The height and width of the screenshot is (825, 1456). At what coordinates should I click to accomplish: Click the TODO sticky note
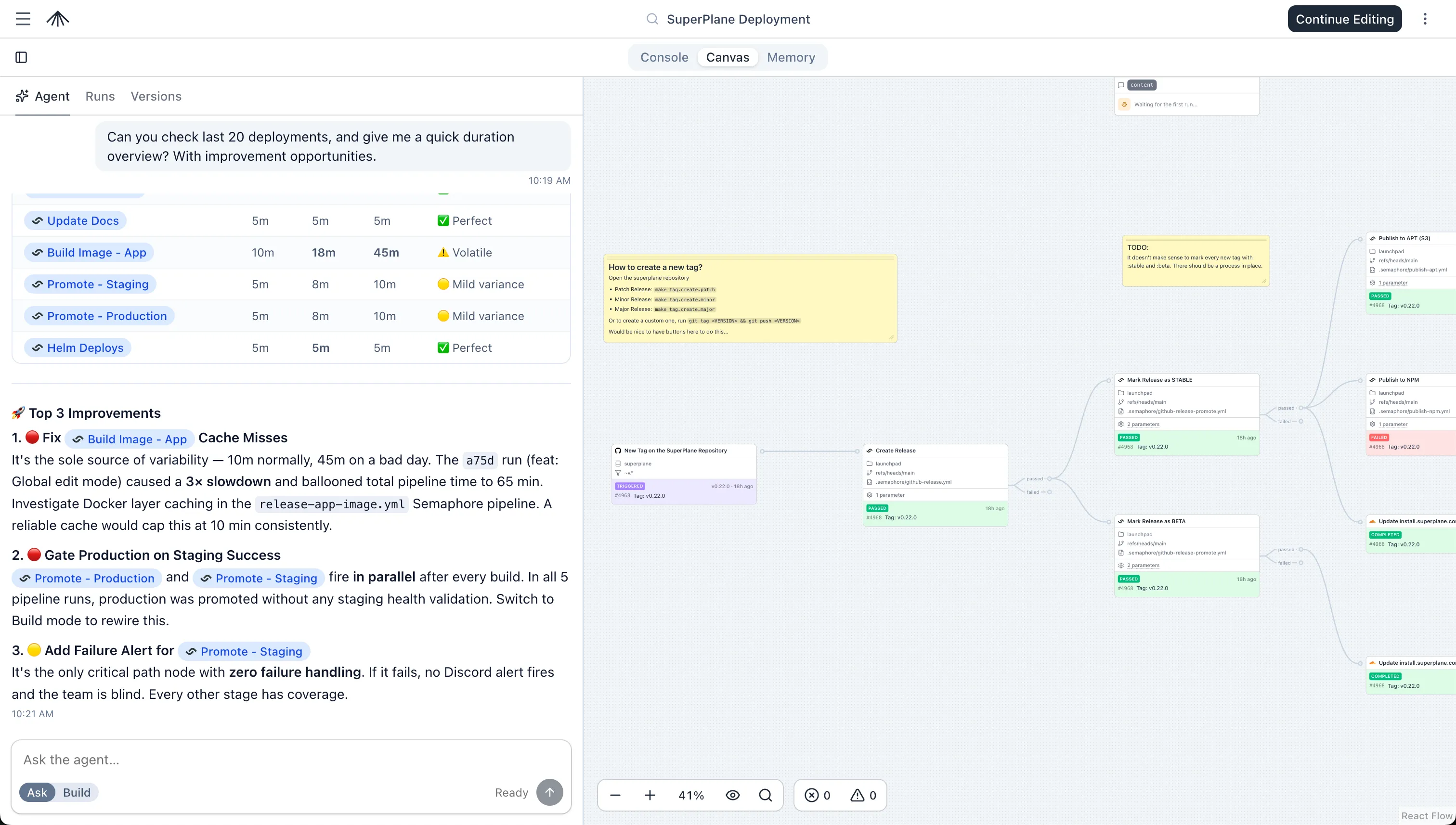1196,261
